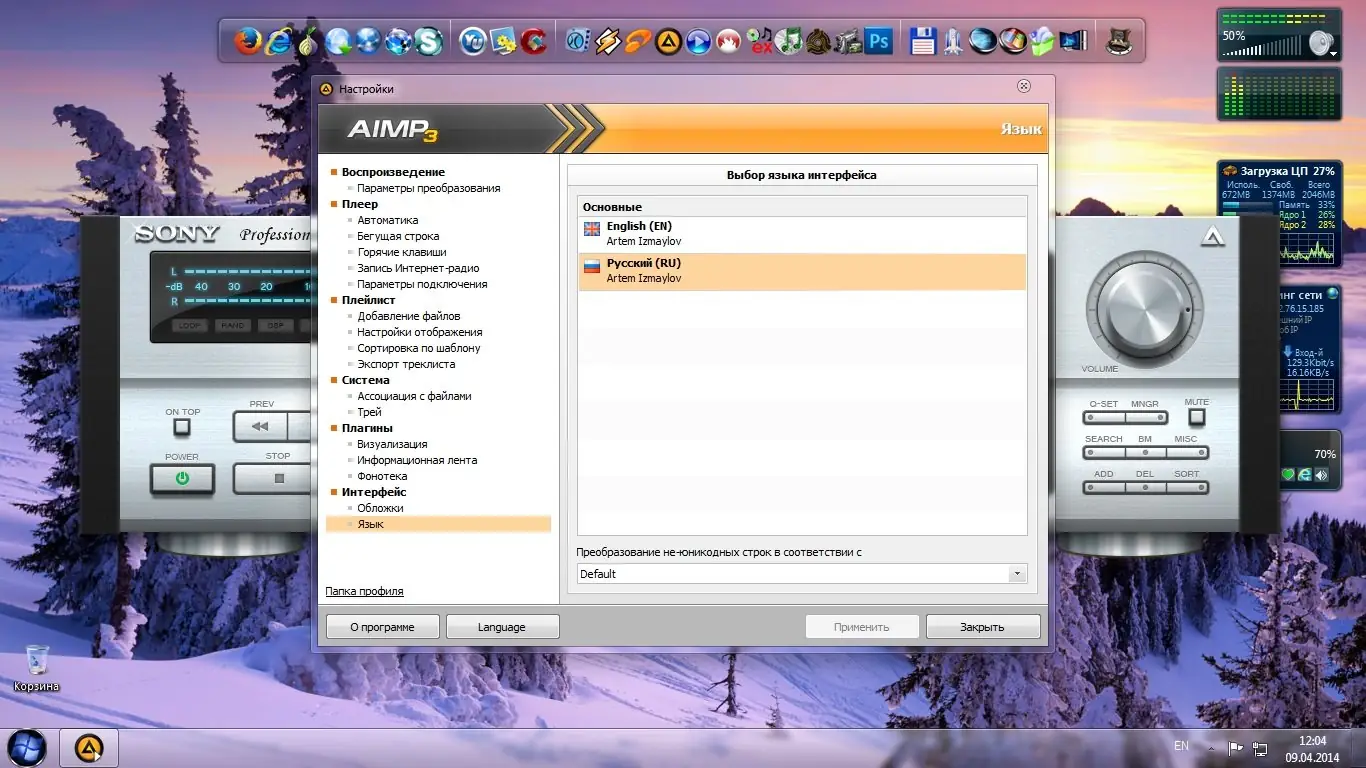Go to Горячие клавиши settings
The width and height of the screenshot is (1366, 768).
tap(402, 252)
